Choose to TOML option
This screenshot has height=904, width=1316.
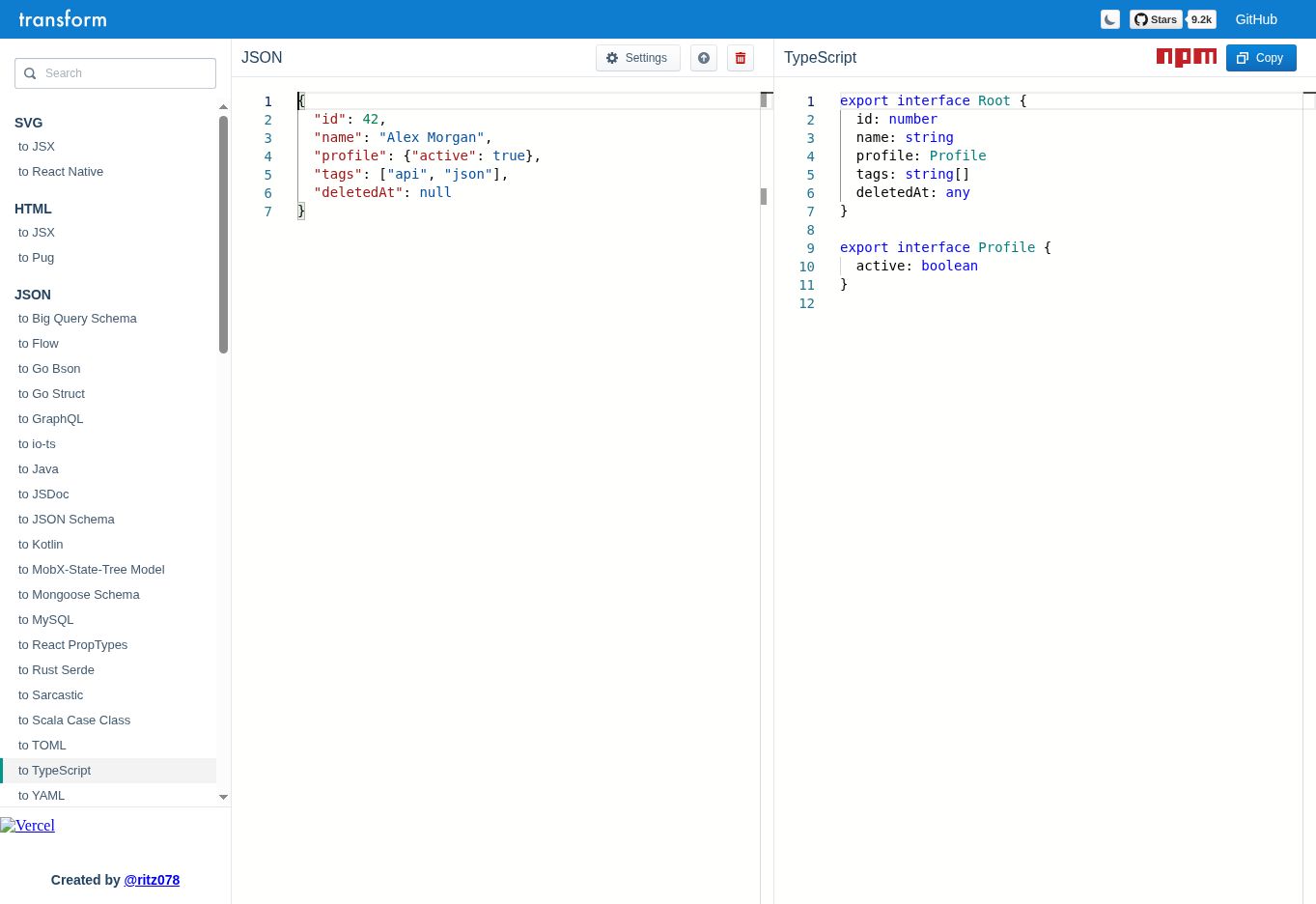click(108, 746)
